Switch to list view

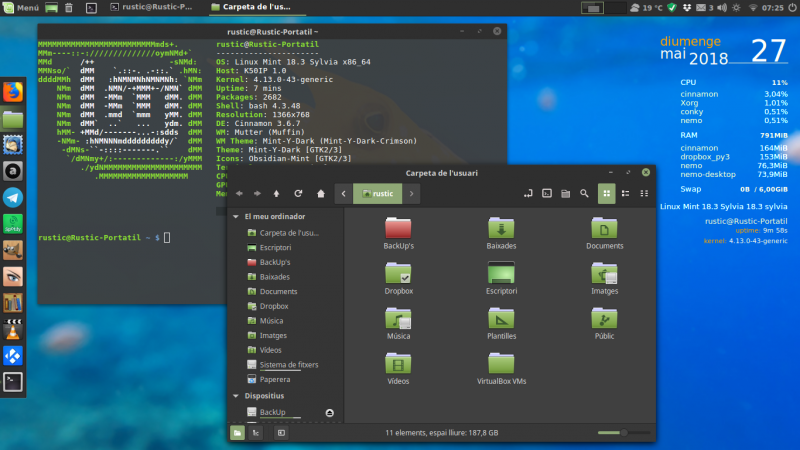coord(625,193)
